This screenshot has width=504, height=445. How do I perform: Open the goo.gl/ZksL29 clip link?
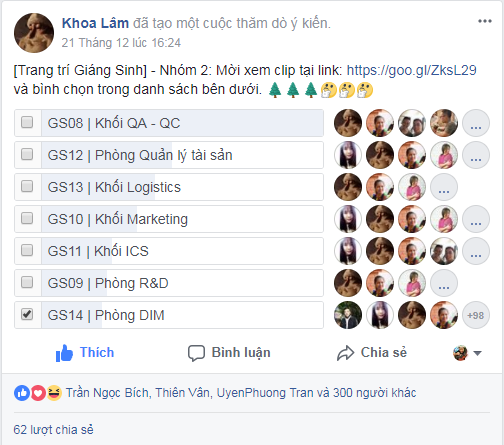[x=412, y=70]
